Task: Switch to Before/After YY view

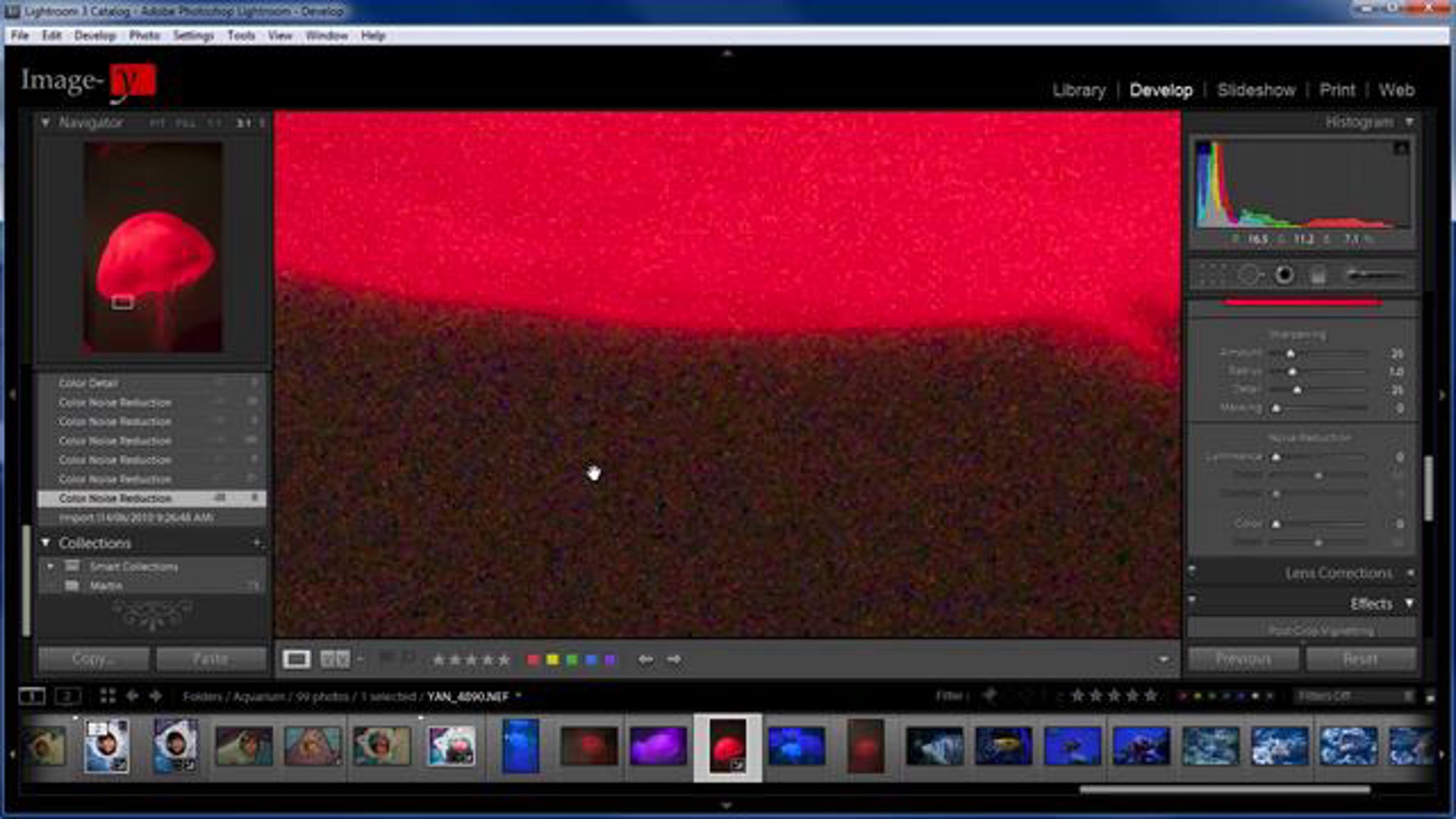Action: coord(335,659)
